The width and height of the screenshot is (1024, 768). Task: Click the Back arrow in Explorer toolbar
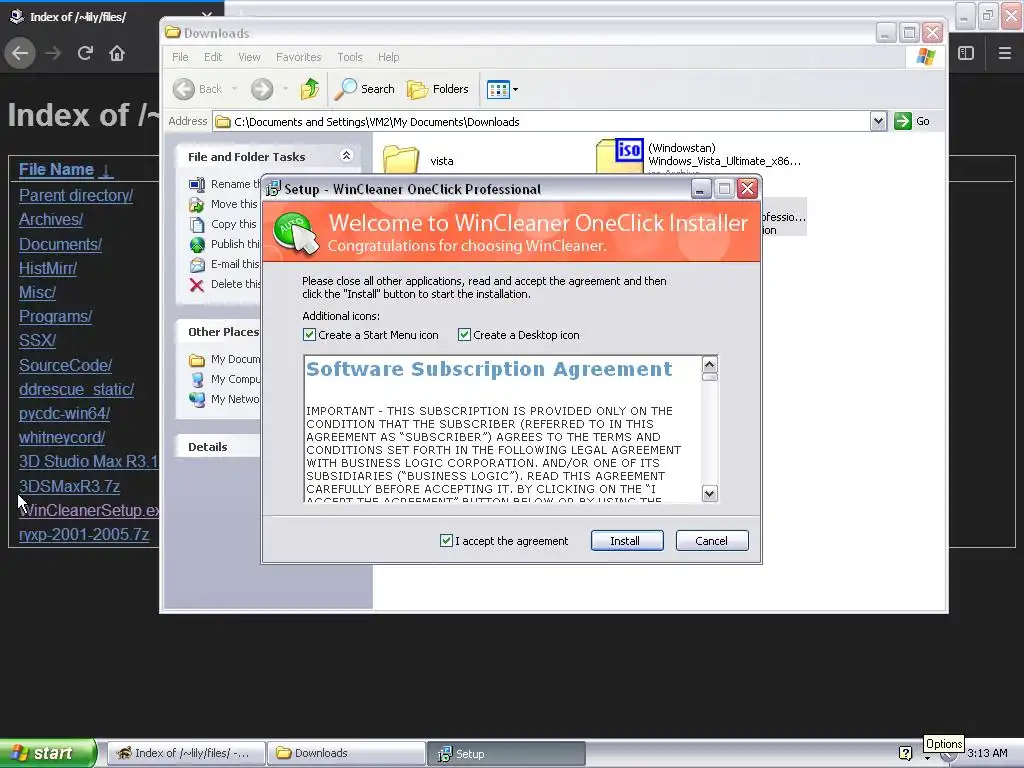(184, 89)
